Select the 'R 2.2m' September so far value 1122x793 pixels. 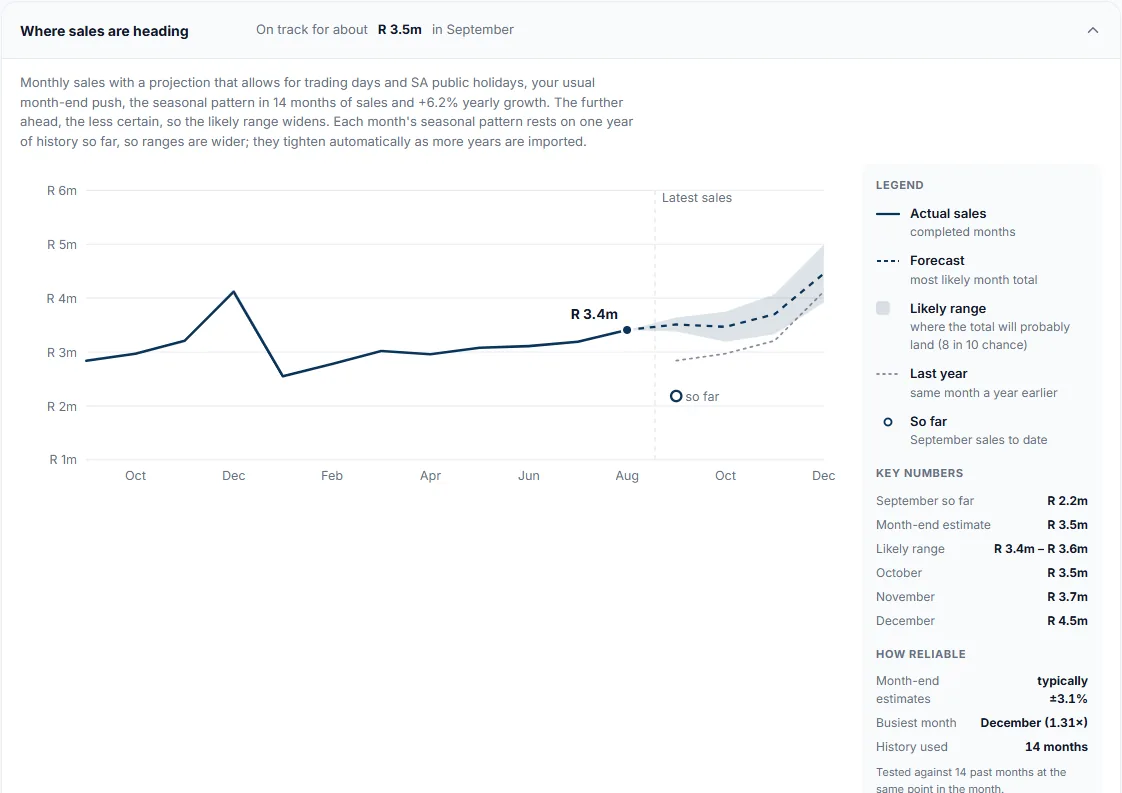(1068, 501)
